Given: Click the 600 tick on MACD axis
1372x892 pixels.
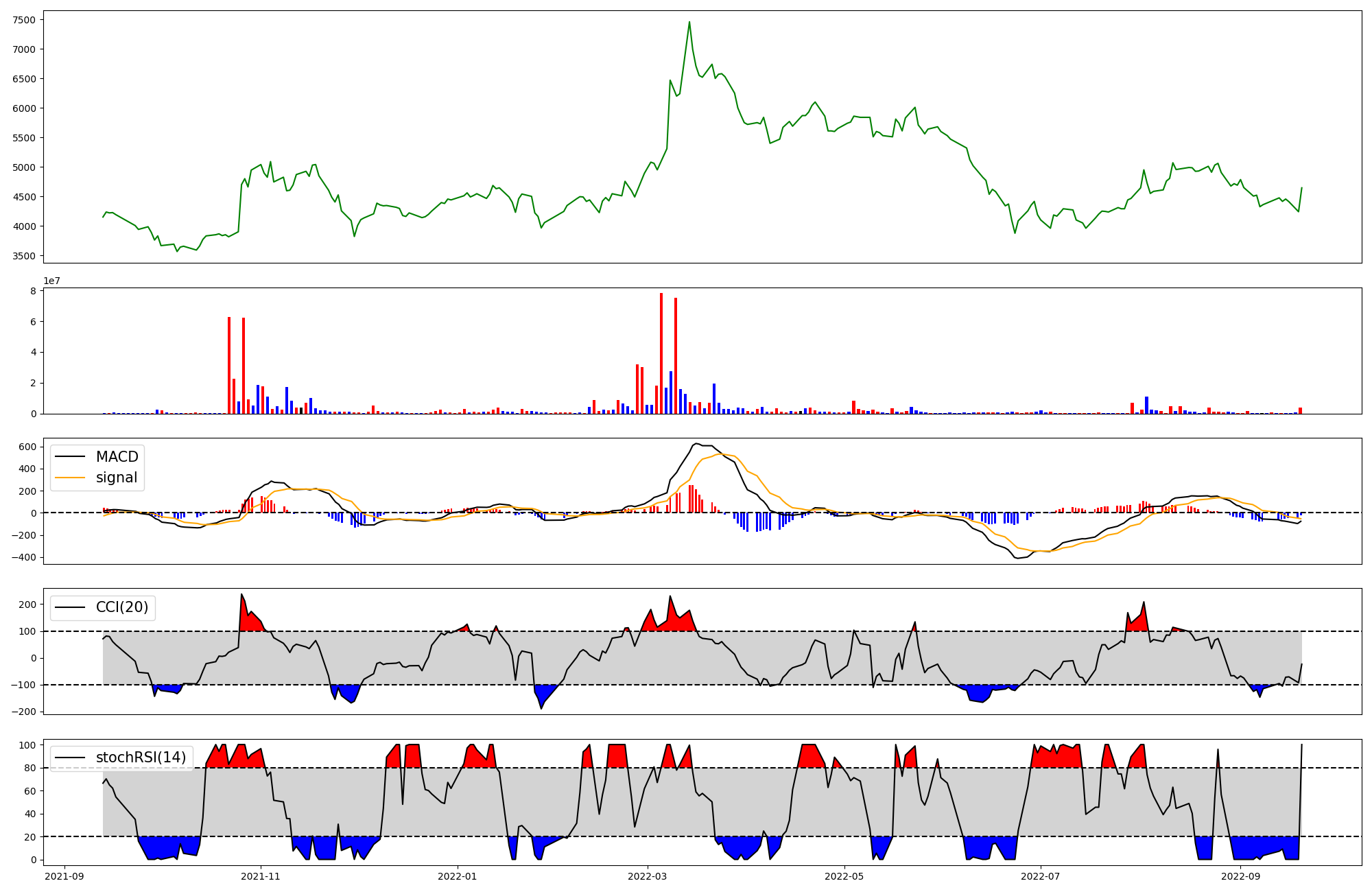Looking at the screenshot, I should pyautogui.click(x=27, y=447).
